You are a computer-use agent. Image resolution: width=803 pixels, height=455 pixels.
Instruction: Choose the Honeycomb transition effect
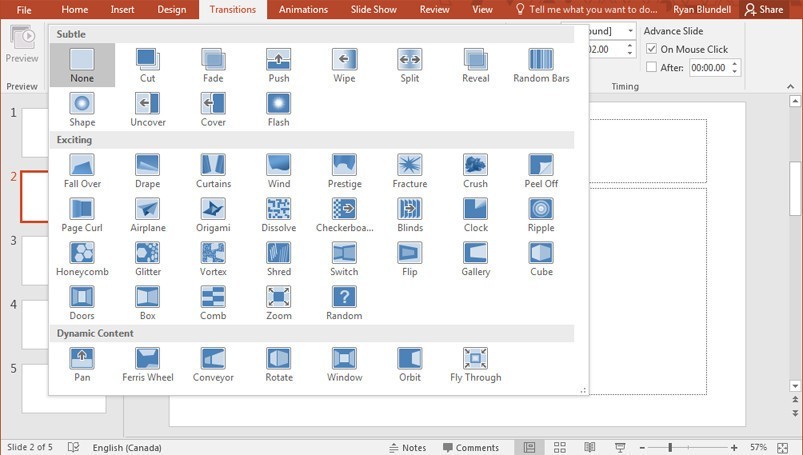tap(82, 259)
